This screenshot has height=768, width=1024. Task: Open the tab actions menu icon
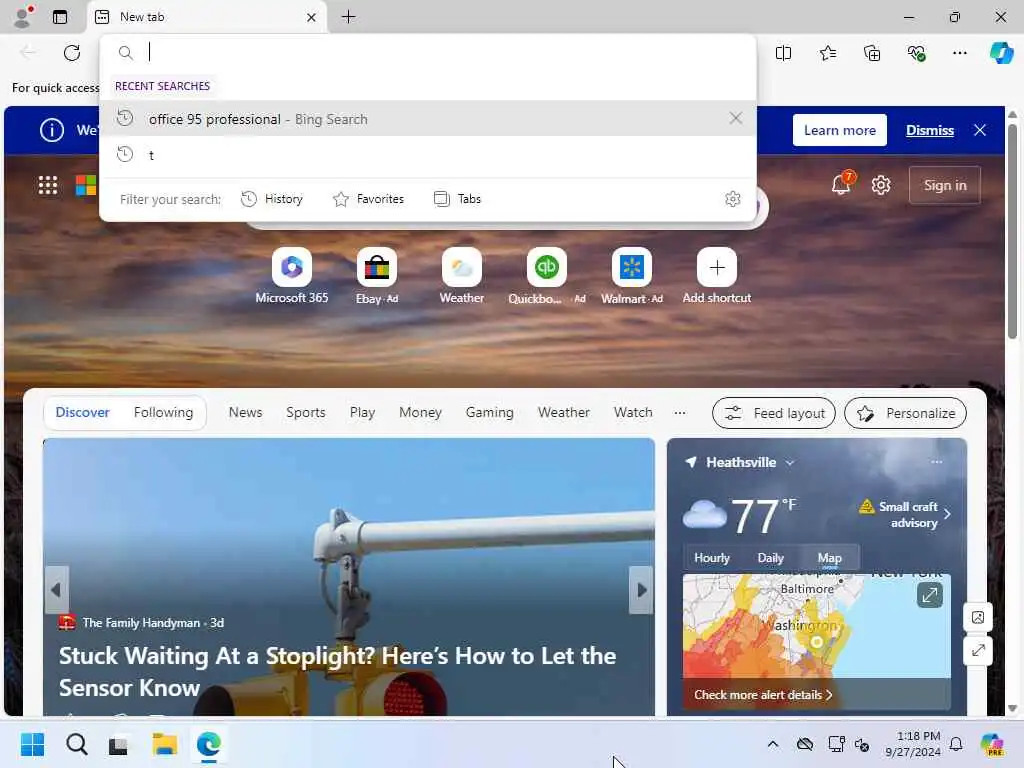(x=60, y=17)
